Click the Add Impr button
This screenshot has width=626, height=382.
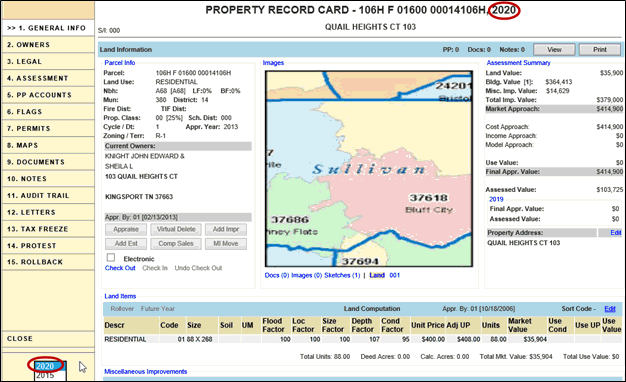[226, 229]
